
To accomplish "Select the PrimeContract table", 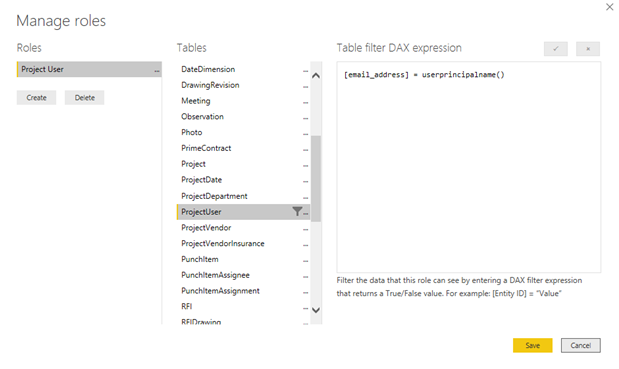I will (x=243, y=148).
